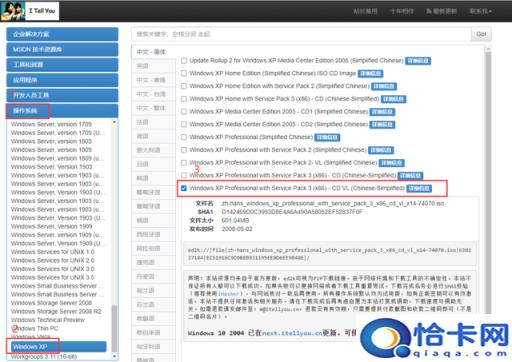Click the search keyword input field

pyautogui.click(x=301, y=34)
